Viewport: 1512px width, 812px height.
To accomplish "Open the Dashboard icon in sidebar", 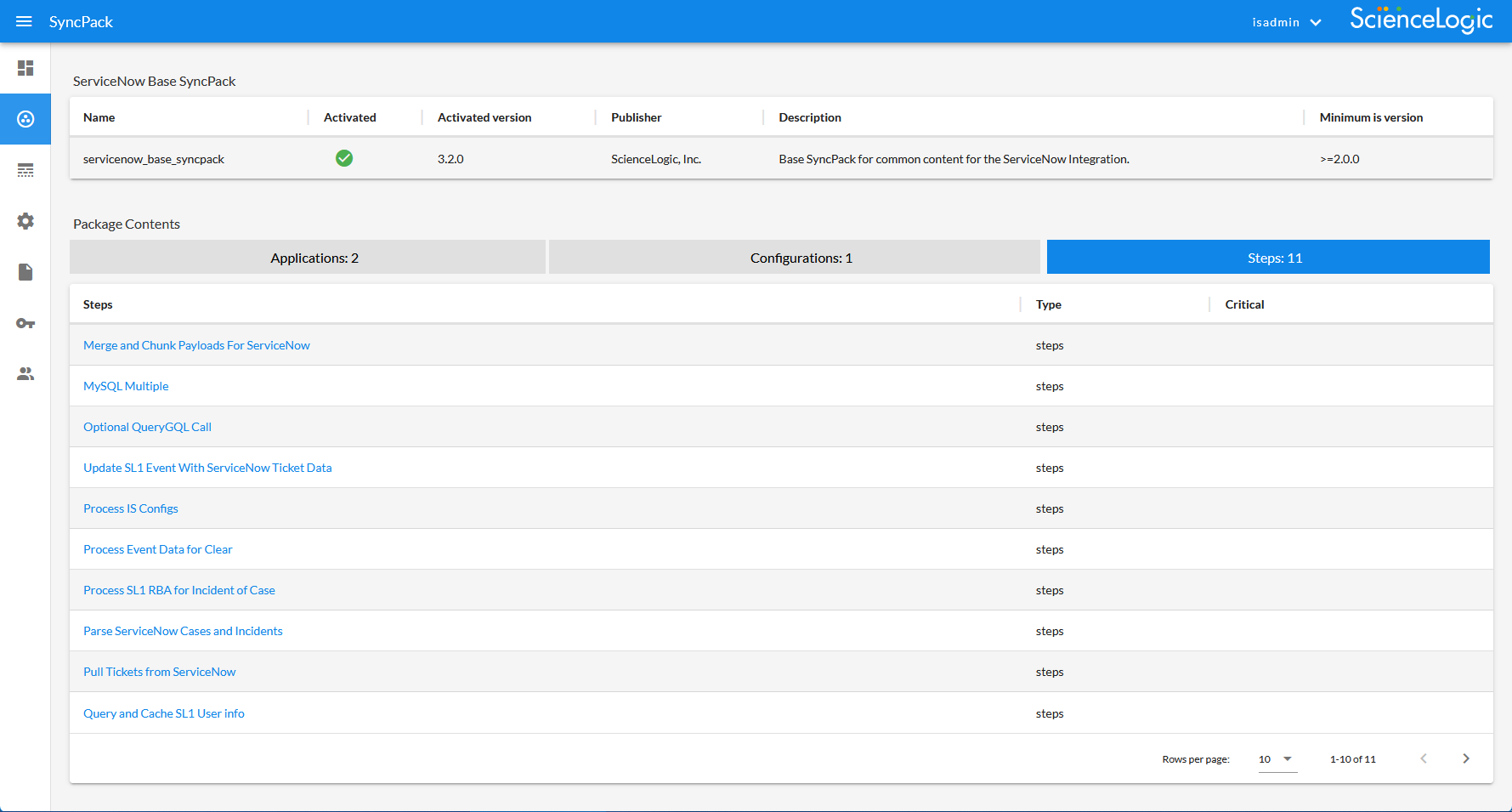I will tap(25, 68).
